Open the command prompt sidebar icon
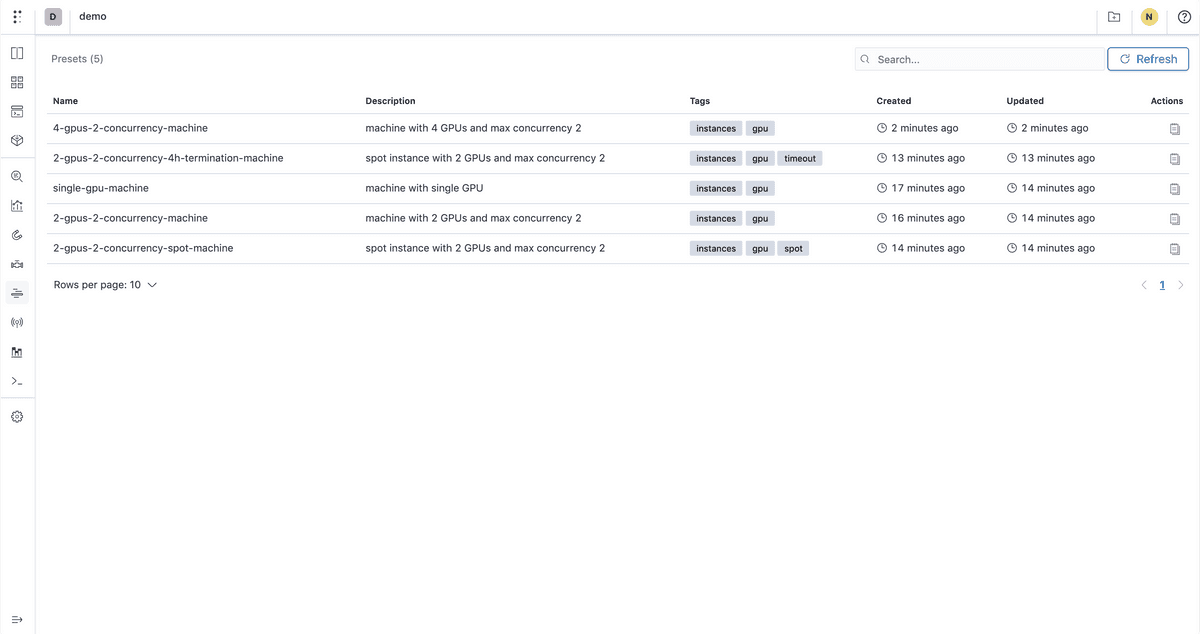1200x634 pixels. (x=17, y=381)
